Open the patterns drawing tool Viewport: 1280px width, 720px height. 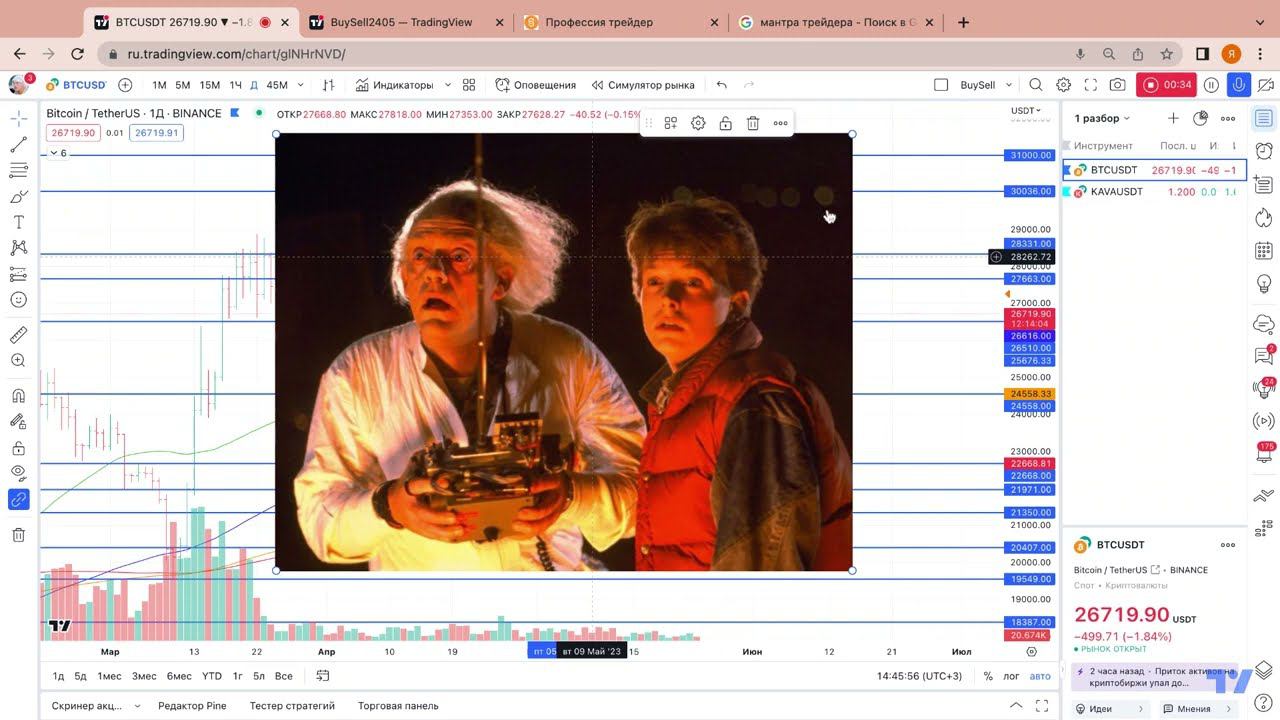pos(18,248)
